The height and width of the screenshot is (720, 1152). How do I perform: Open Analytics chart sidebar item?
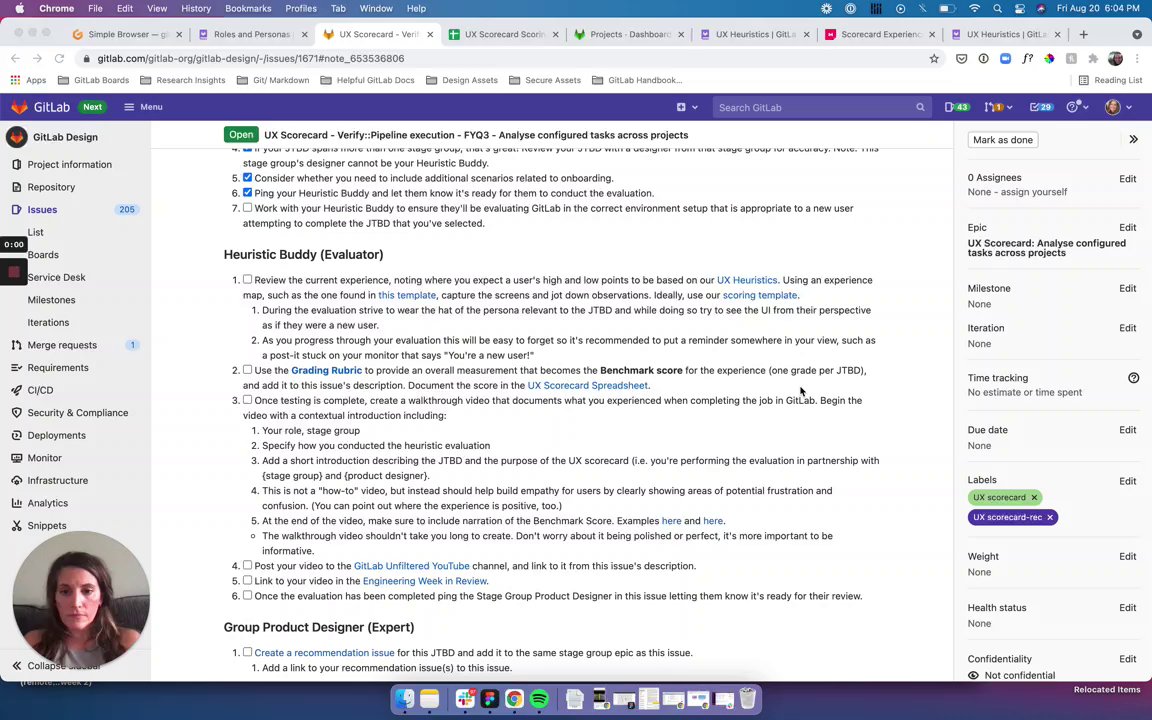point(47,503)
